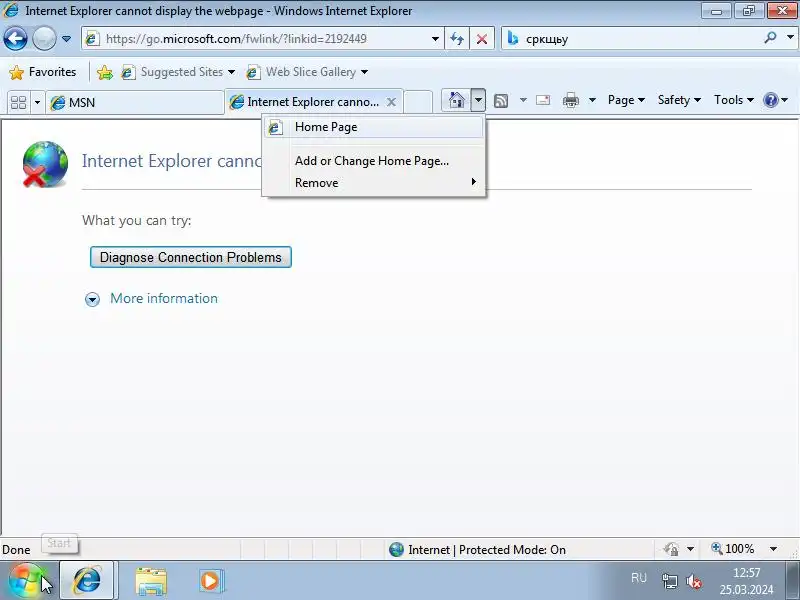Click the Read Mail envelope icon
Screen dimensions: 800x600
point(543,100)
